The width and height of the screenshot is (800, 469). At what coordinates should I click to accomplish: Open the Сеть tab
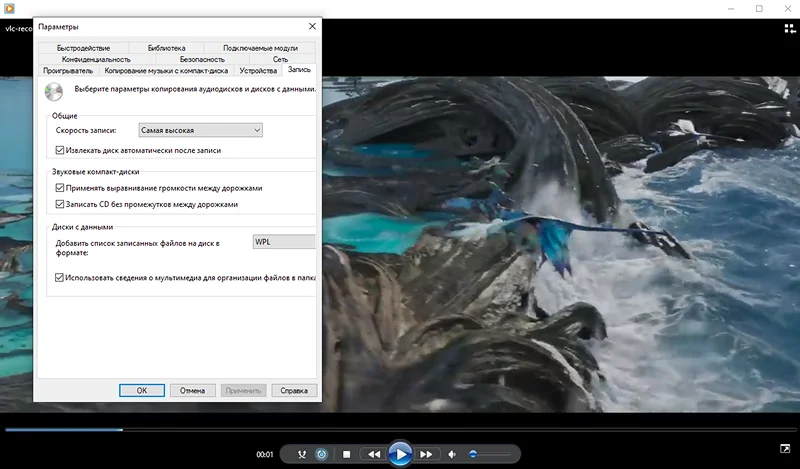(280, 59)
